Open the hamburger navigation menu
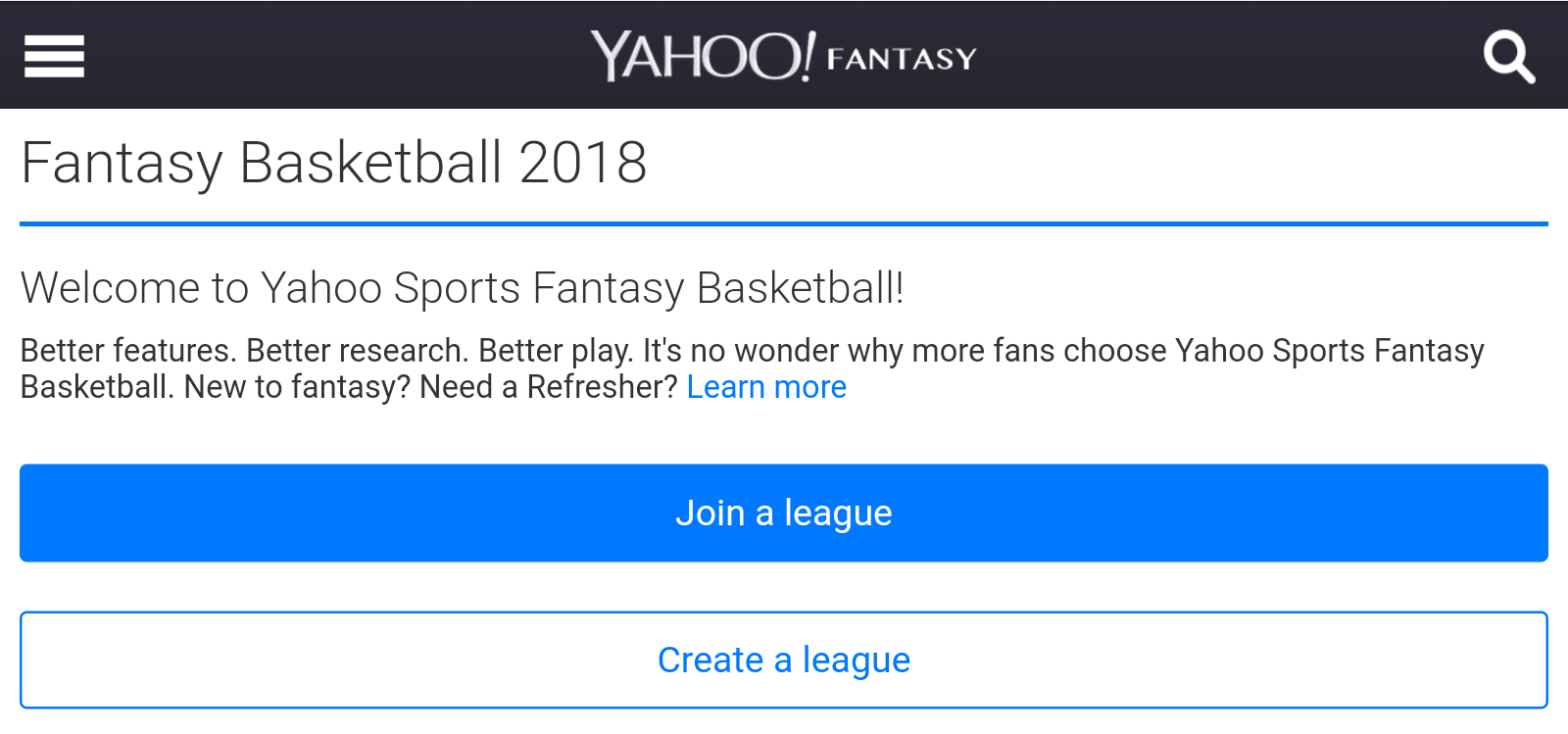The height and width of the screenshot is (734, 1568). pyautogui.click(x=54, y=56)
